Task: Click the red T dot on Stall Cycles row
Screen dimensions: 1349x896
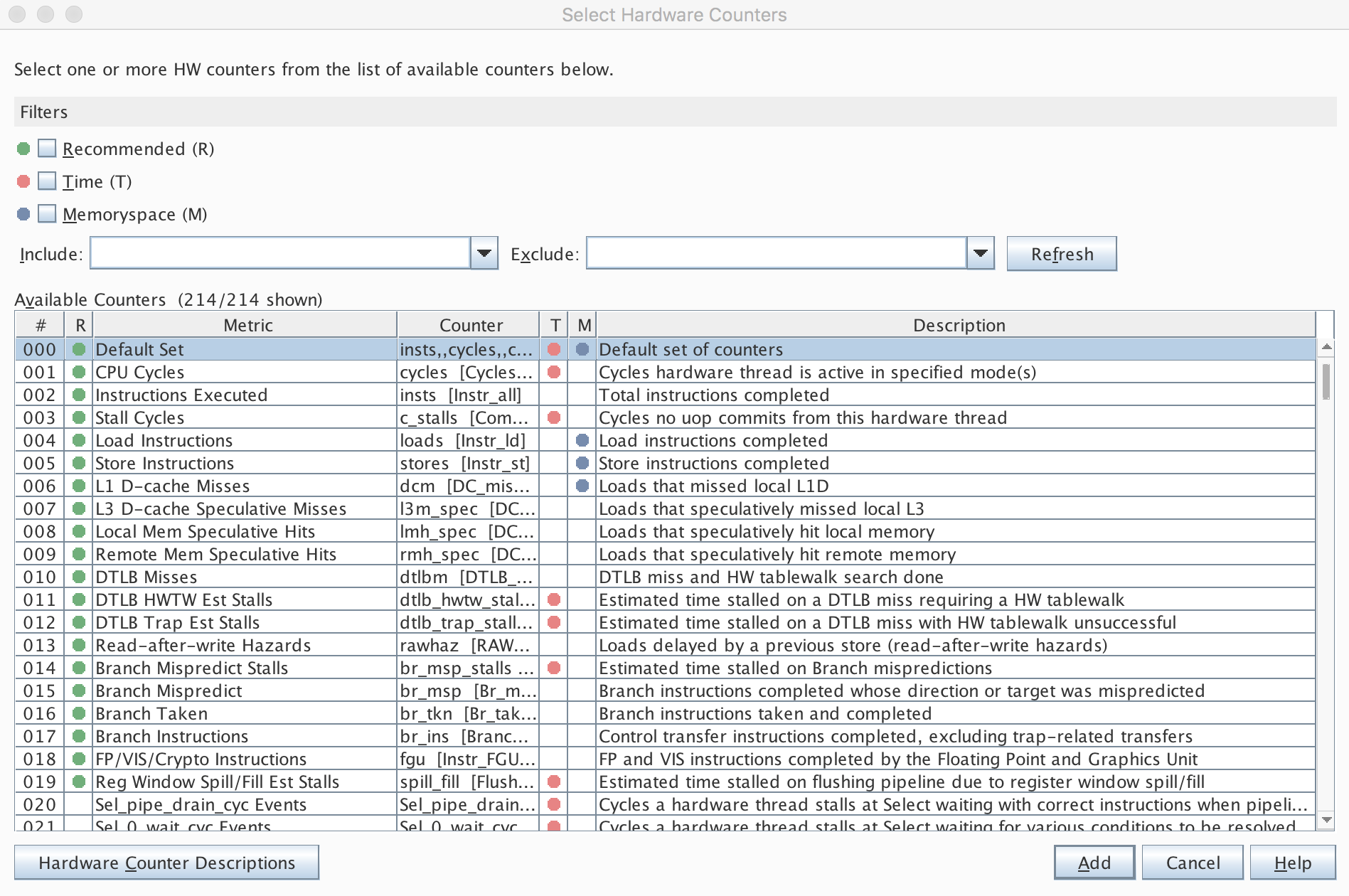Action: pyautogui.click(x=554, y=417)
